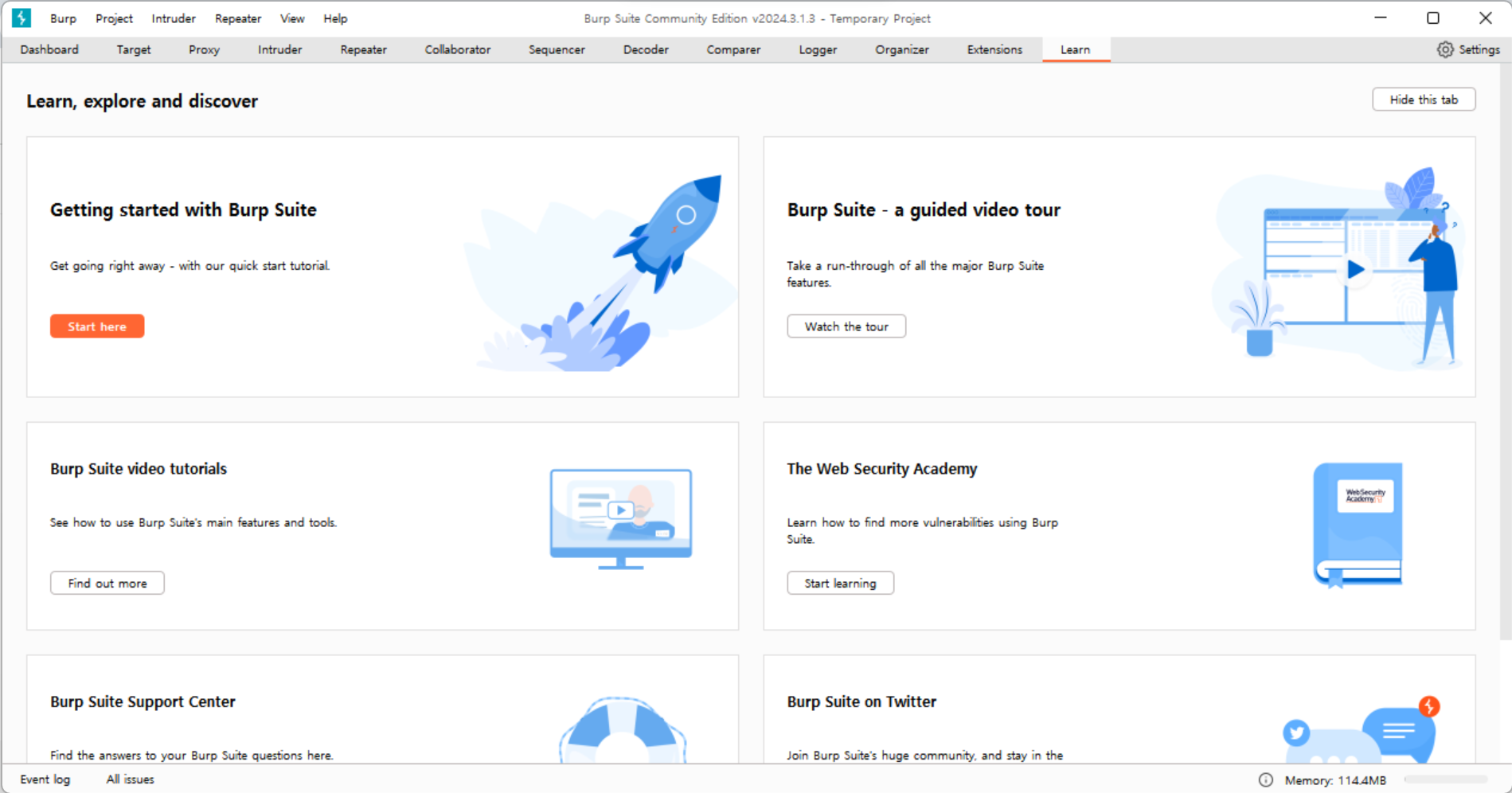Click the video tutorials monitor illustration
This screenshot has width=1512, height=793.
pos(620,519)
